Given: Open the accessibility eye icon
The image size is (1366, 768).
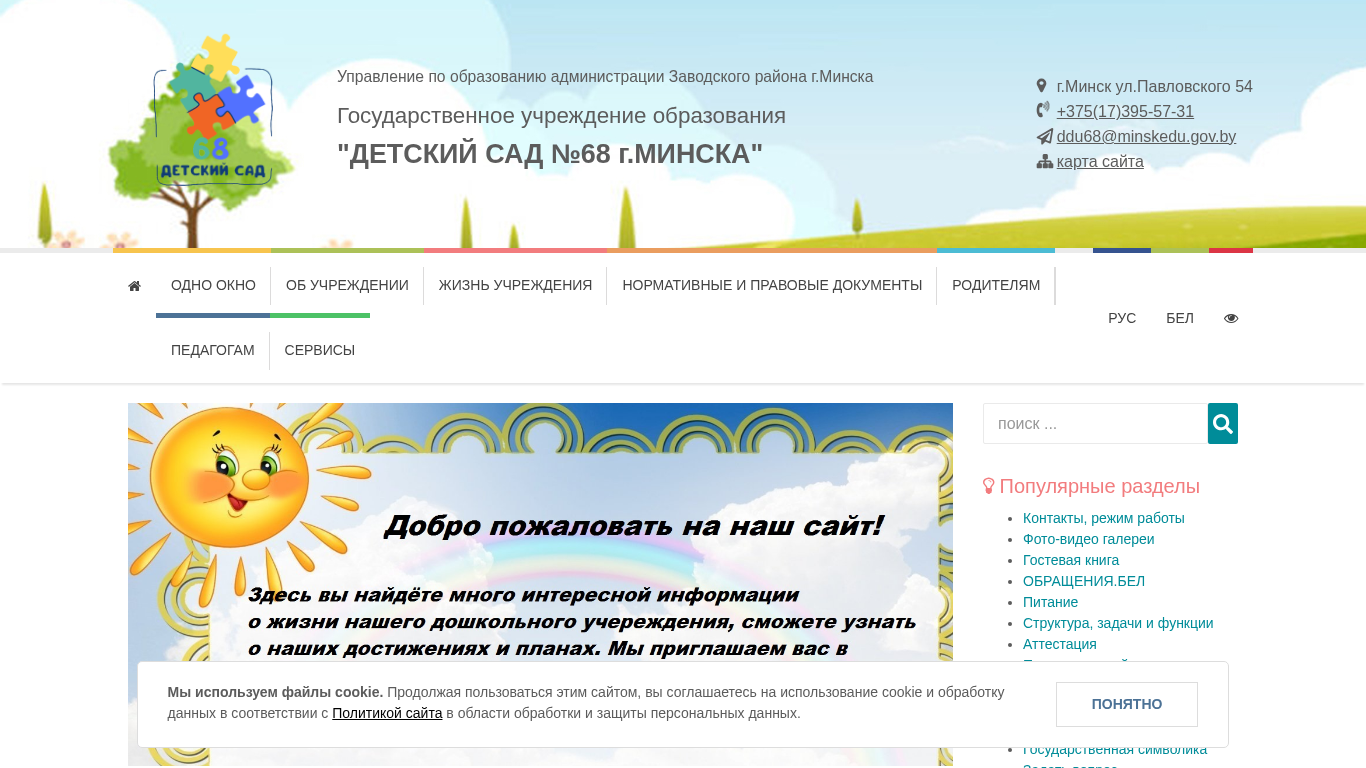Looking at the screenshot, I should click(x=1231, y=318).
